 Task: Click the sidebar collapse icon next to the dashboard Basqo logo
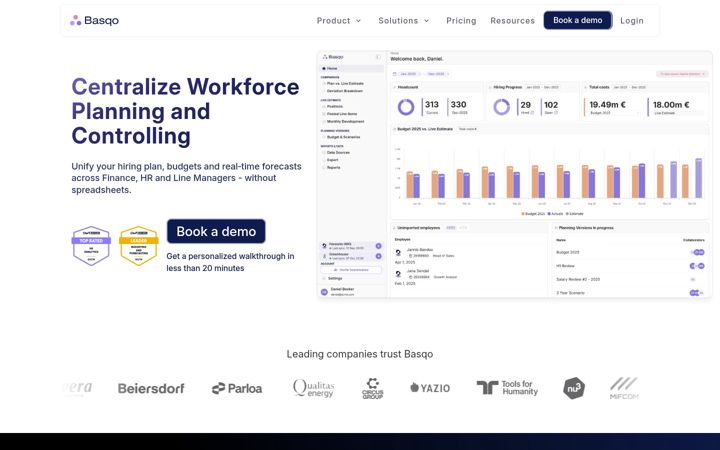pyautogui.click(x=378, y=57)
